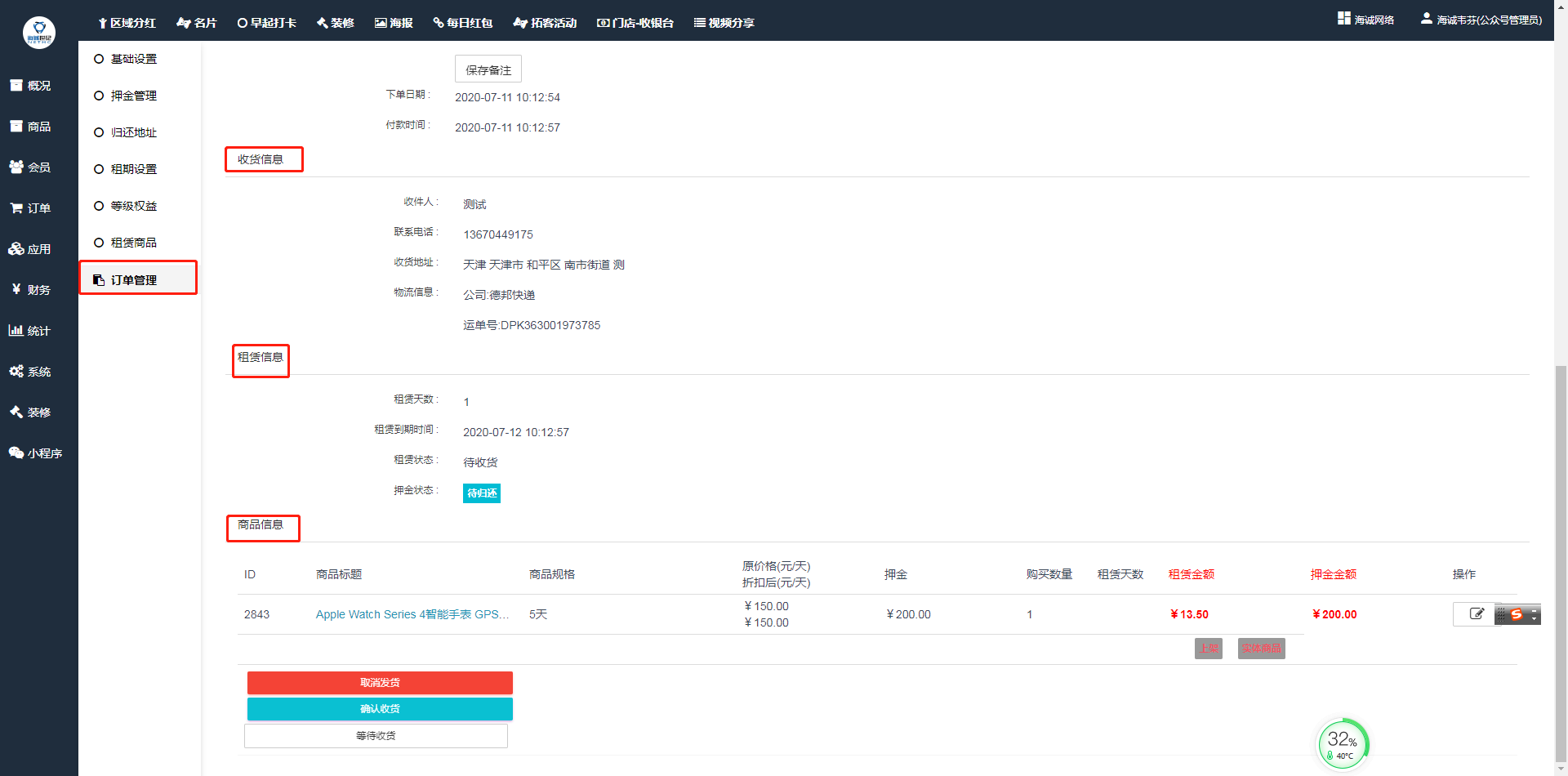1568x776 pixels.
Task: Click the 门店-收银台 cash icon
Action: point(603,23)
